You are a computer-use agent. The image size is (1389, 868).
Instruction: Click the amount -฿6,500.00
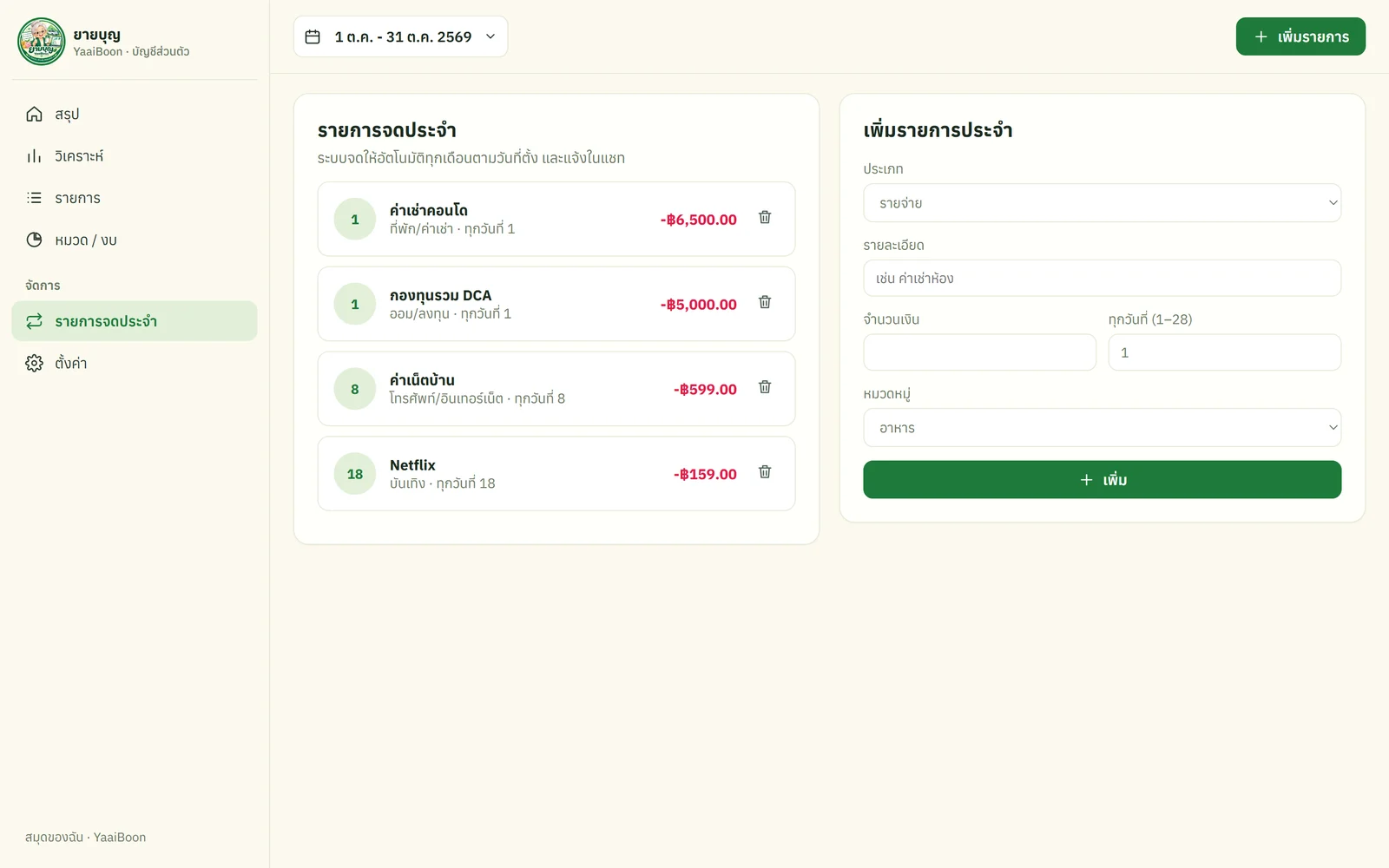click(x=698, y=220)
